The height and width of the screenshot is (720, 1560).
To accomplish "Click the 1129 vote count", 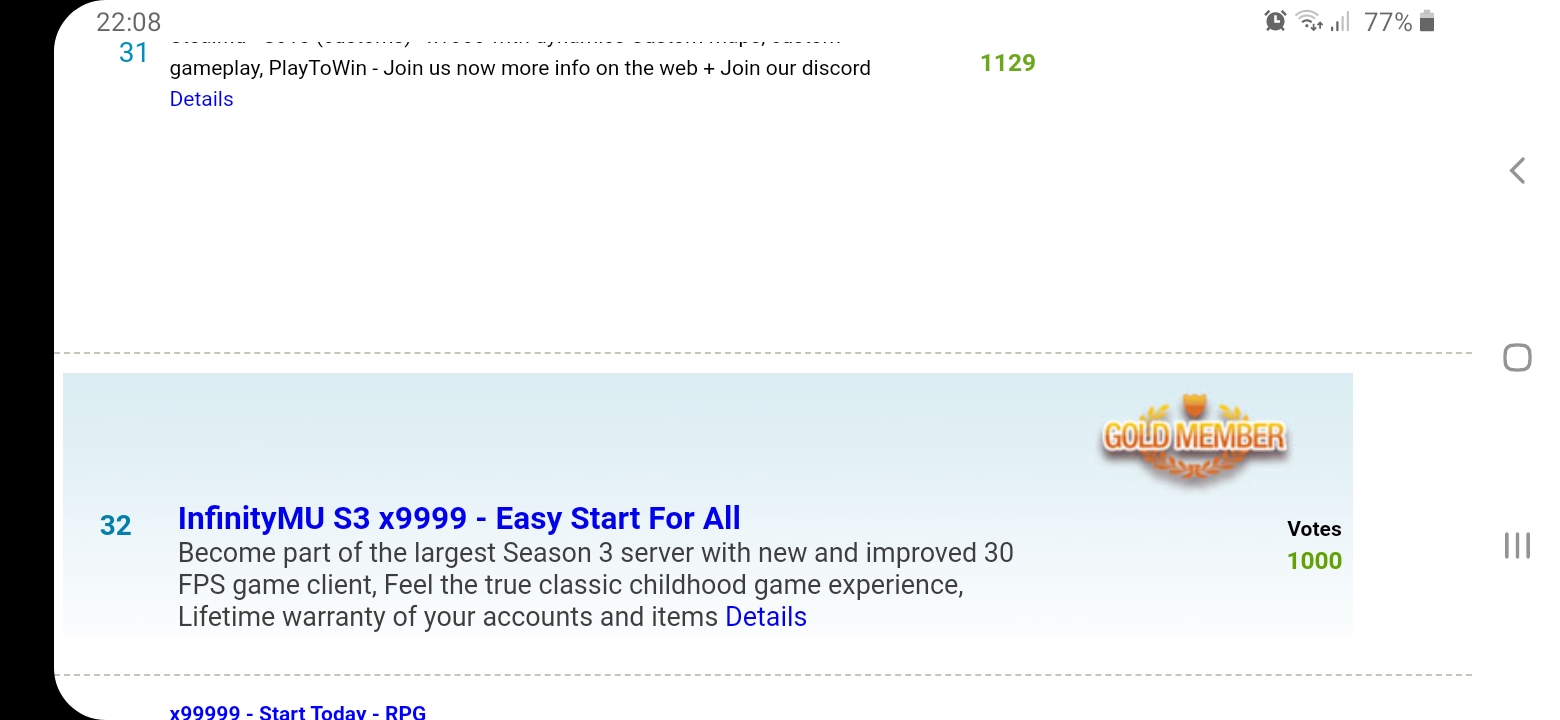I will click(1008, 63).
